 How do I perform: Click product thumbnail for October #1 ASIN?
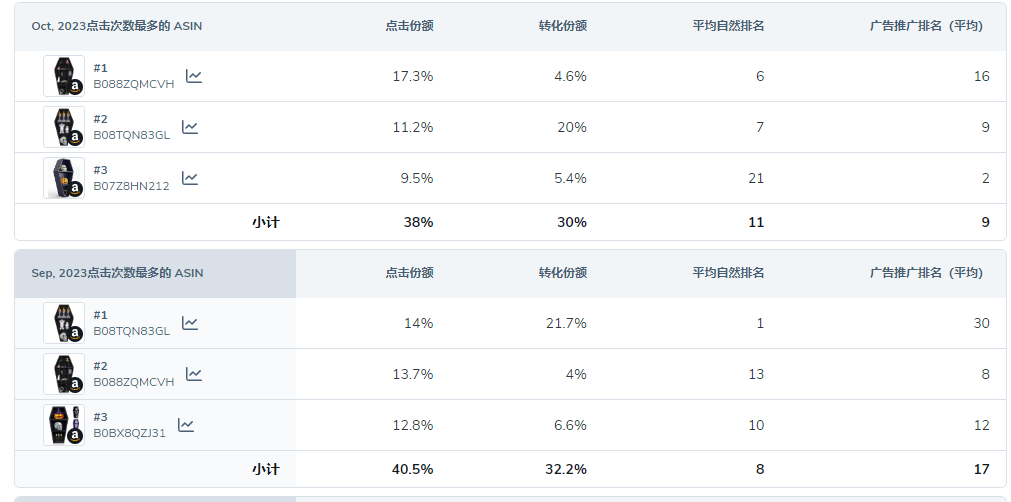(64, 76)
